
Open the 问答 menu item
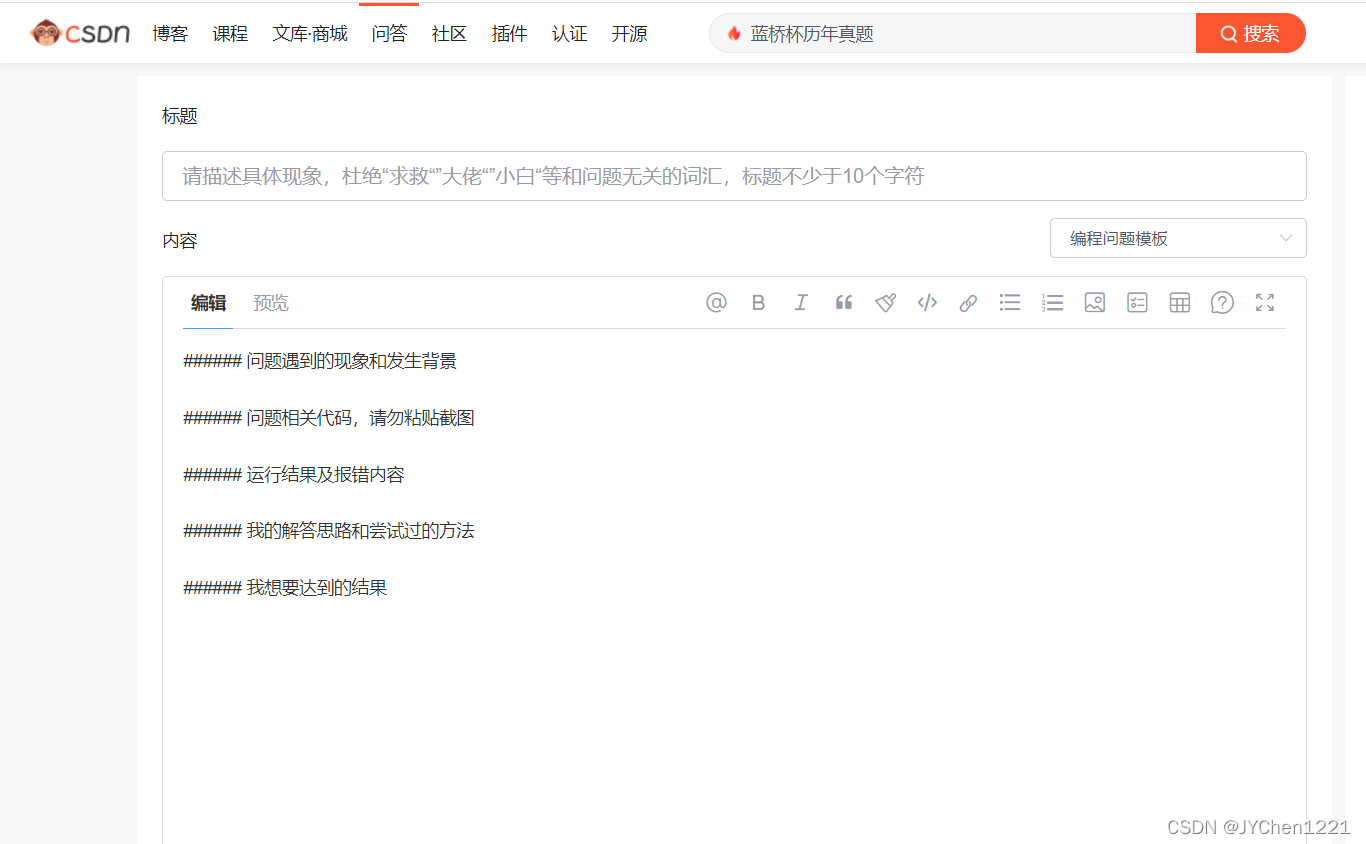(389, 33)
